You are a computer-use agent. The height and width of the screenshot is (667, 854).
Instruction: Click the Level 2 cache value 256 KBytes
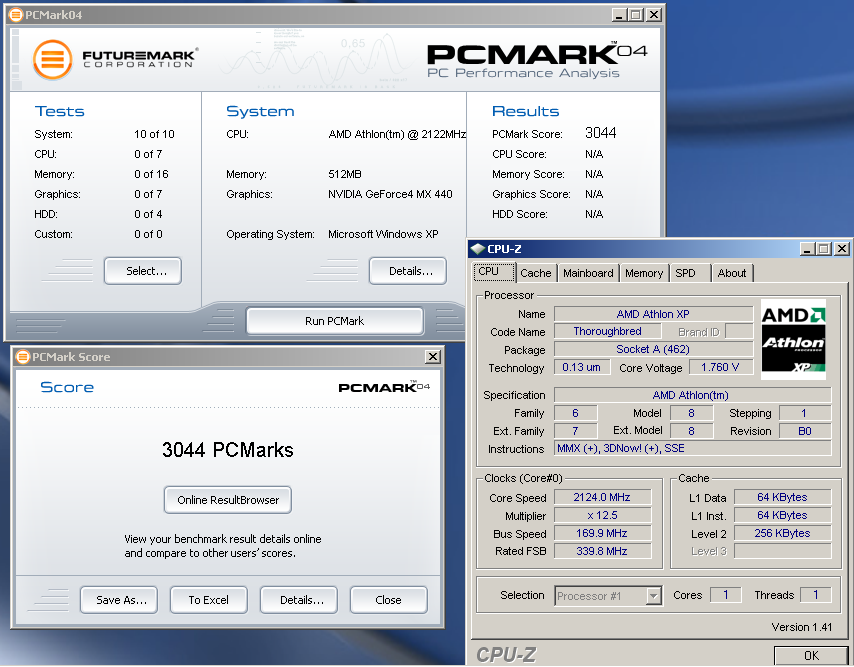(x=783, y=533)
